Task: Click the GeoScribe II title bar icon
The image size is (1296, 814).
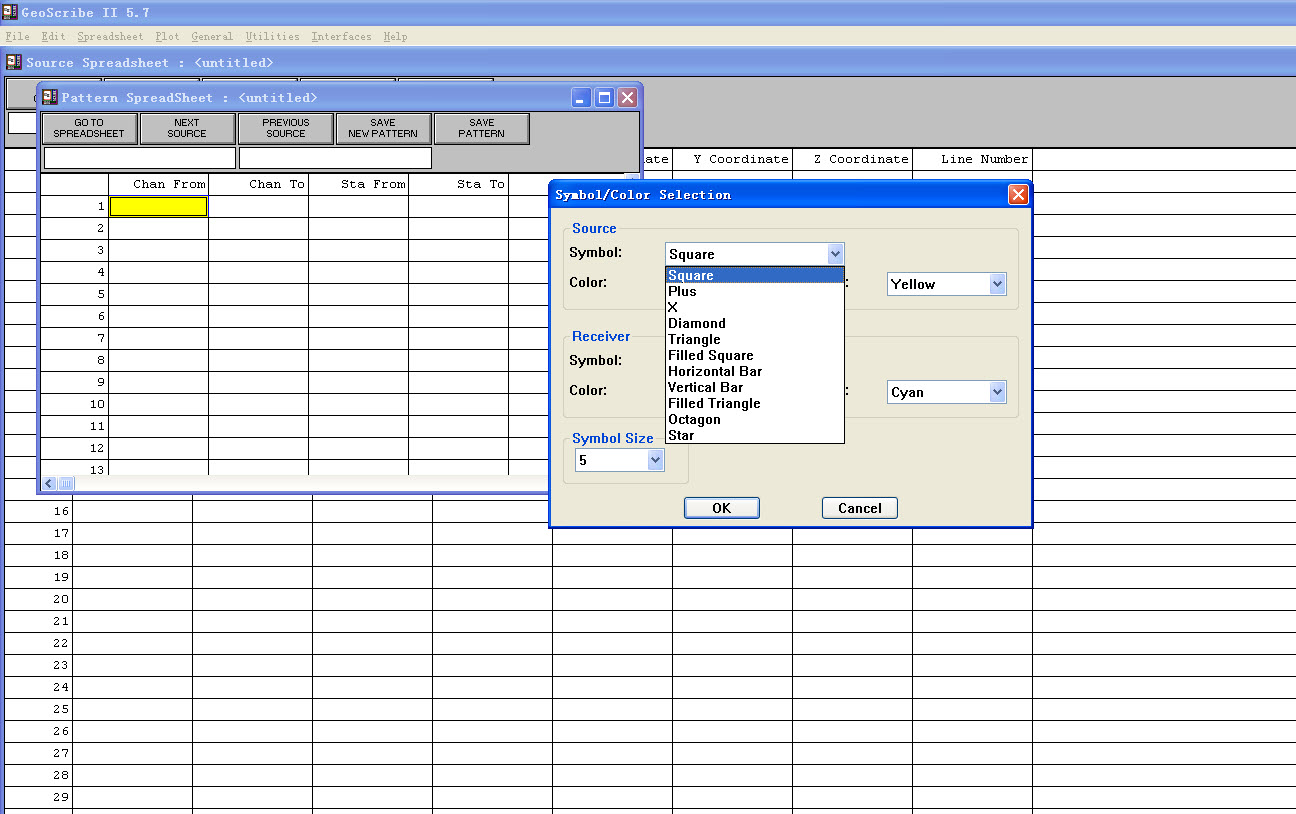Action: 9,13
